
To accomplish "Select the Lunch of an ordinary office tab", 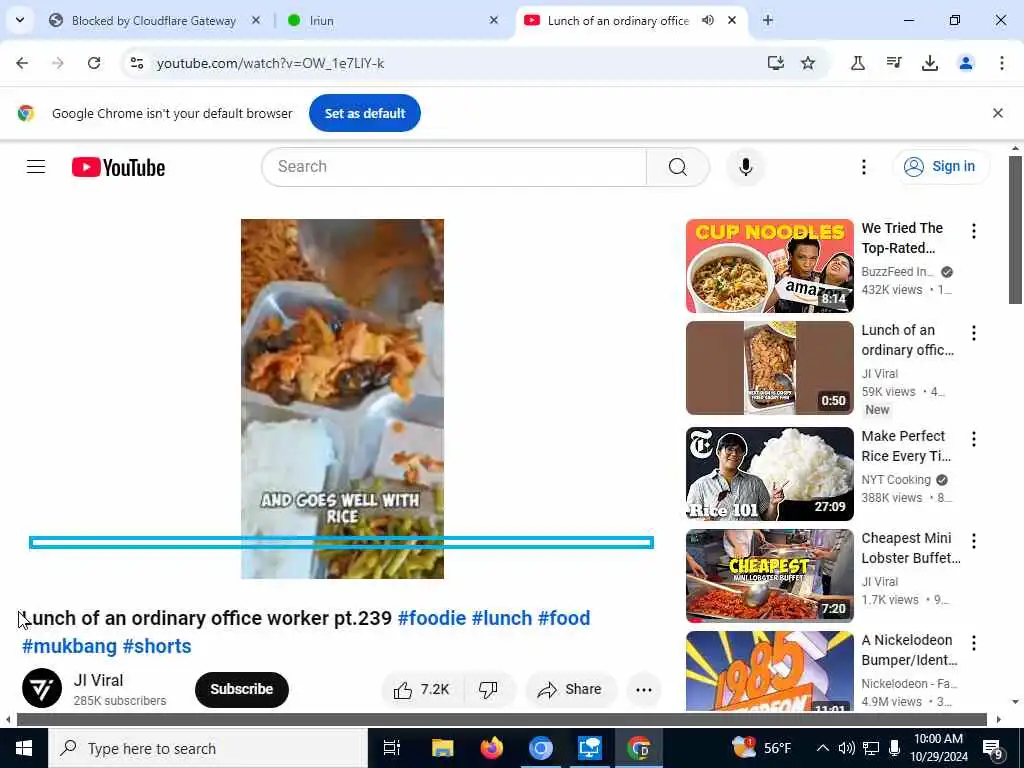I will [617, 21].
